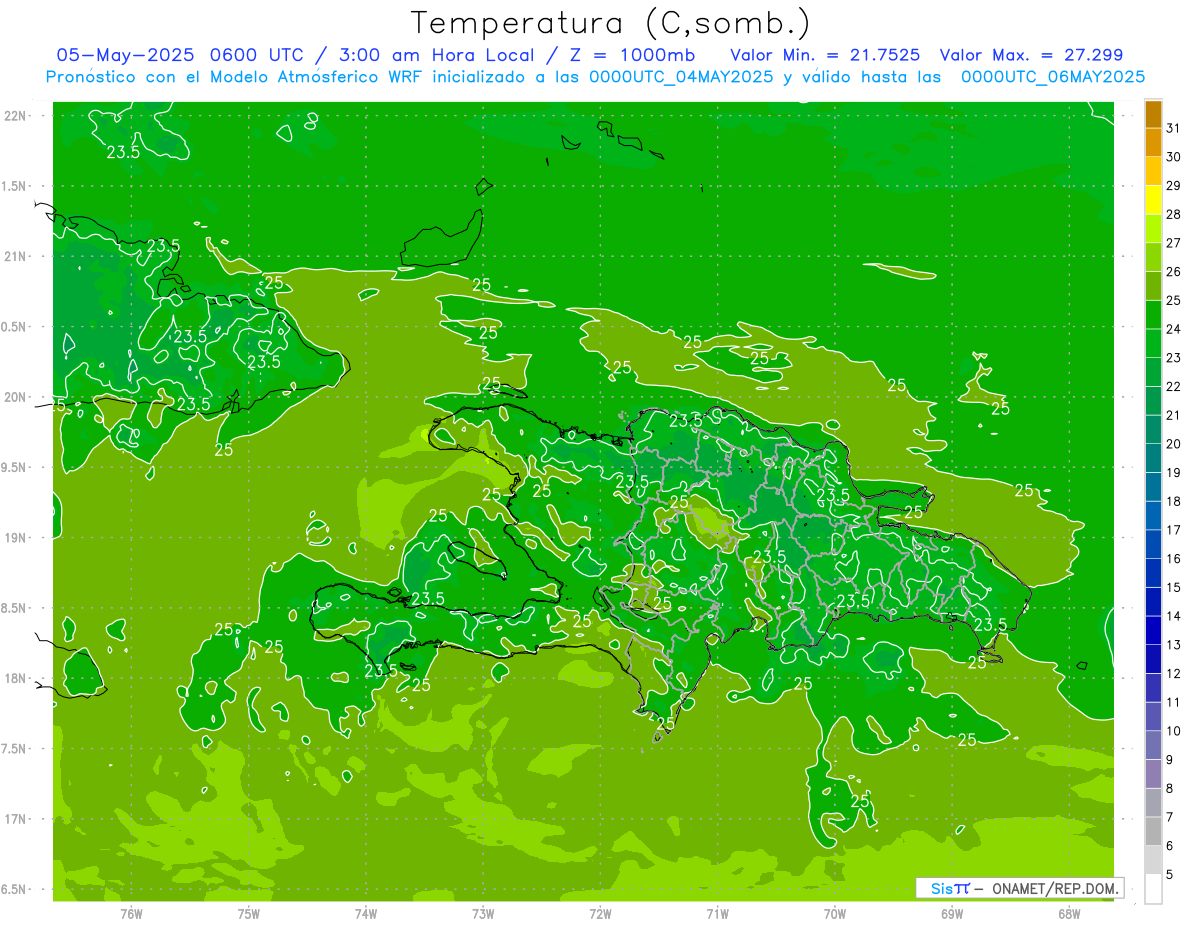Viewport: 1200px width, 927px height.
Task: Click the 76W longitude axis label
Action: [131, 914]
